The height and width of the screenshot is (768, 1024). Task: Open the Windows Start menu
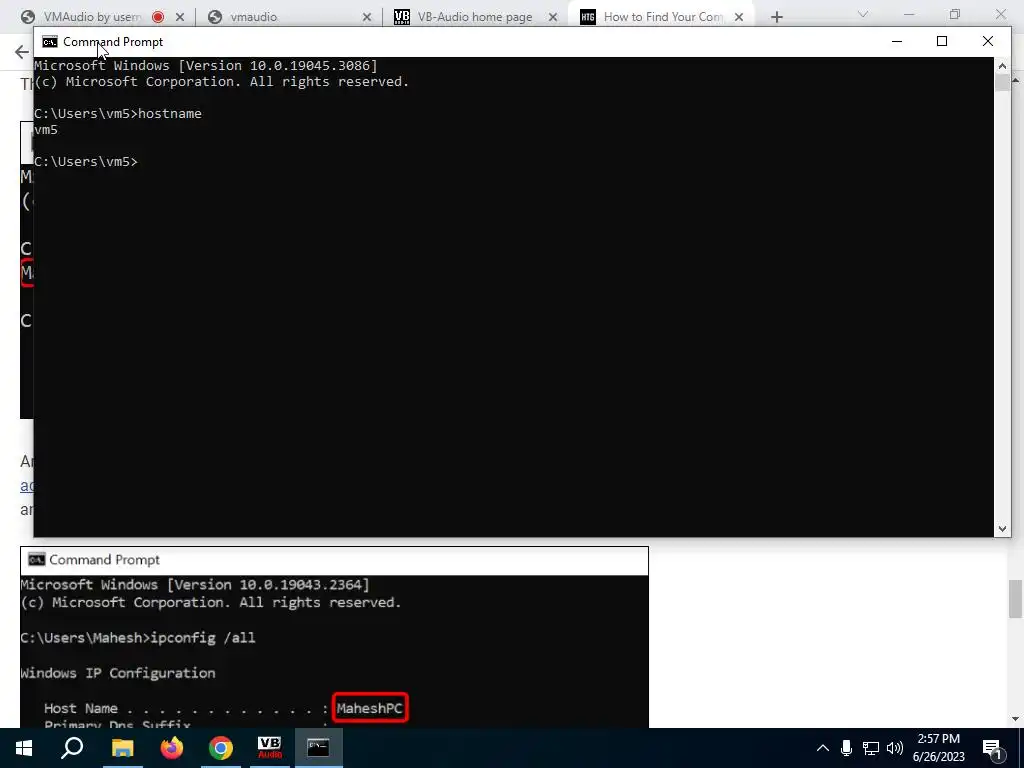click(x=24, y=748)
